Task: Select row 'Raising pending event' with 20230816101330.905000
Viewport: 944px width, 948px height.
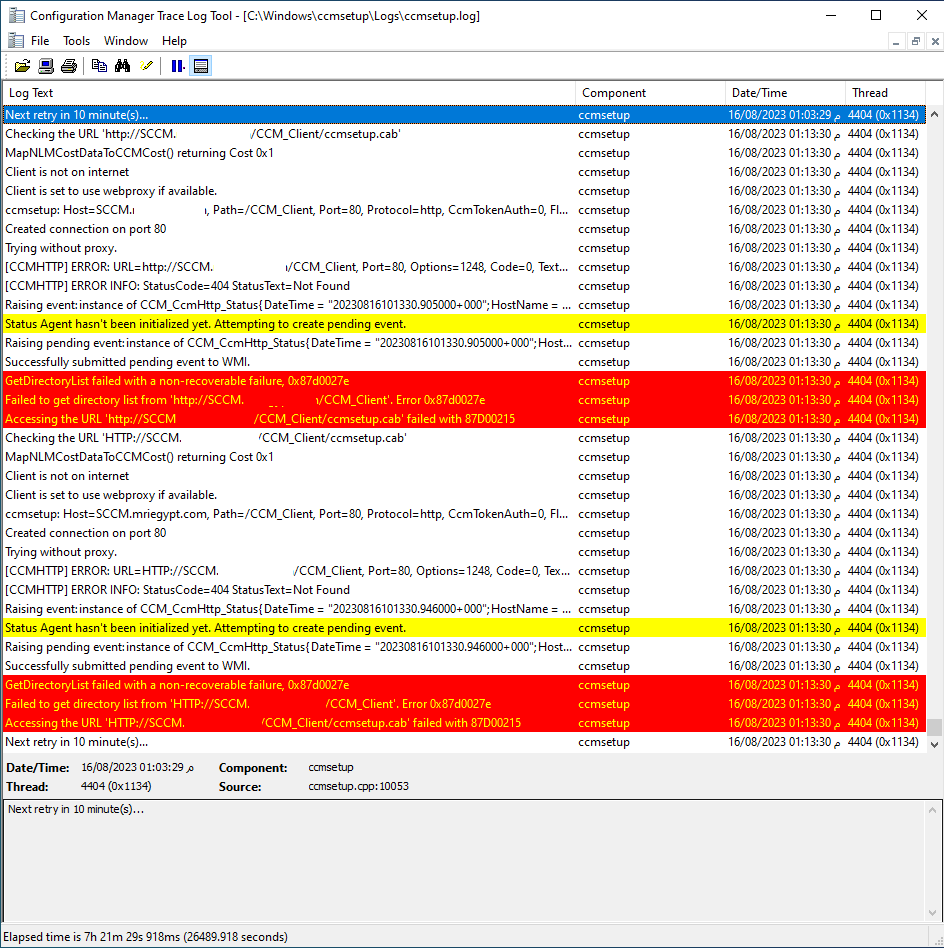Action: coord(464,343)
